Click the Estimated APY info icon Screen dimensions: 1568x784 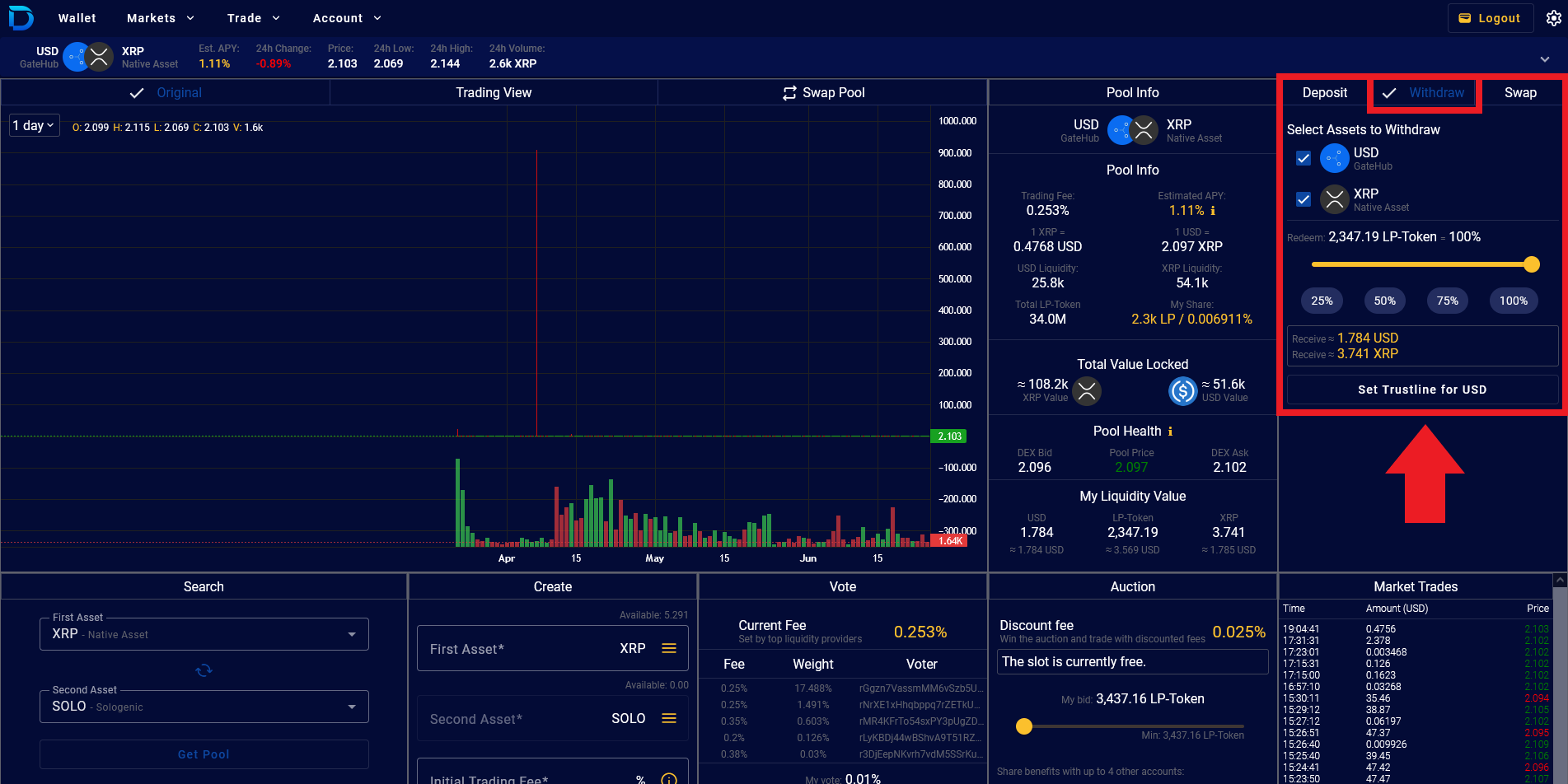pos(1213,211)
